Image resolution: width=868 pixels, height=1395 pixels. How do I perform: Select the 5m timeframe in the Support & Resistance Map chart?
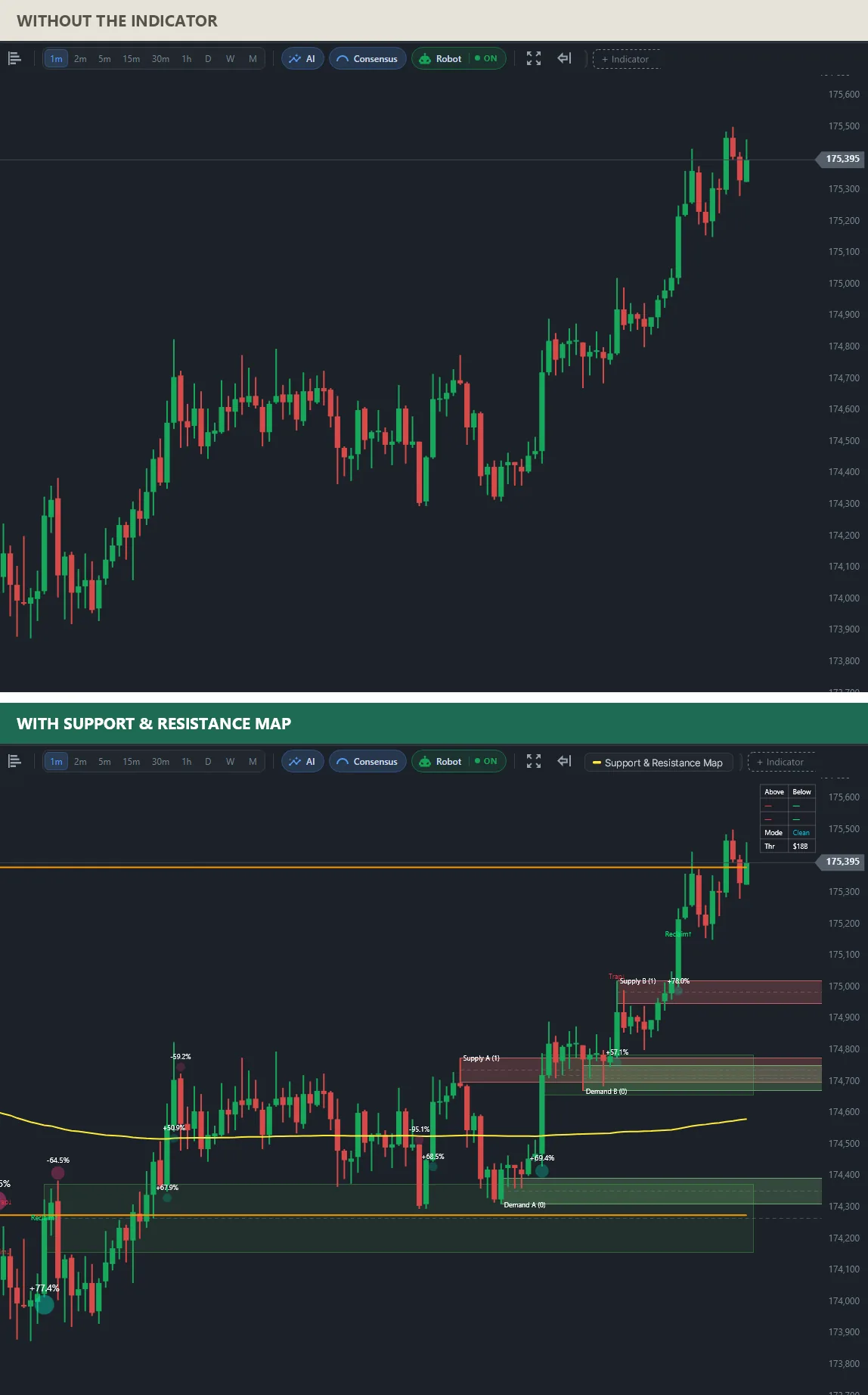[x=104, y=762]
